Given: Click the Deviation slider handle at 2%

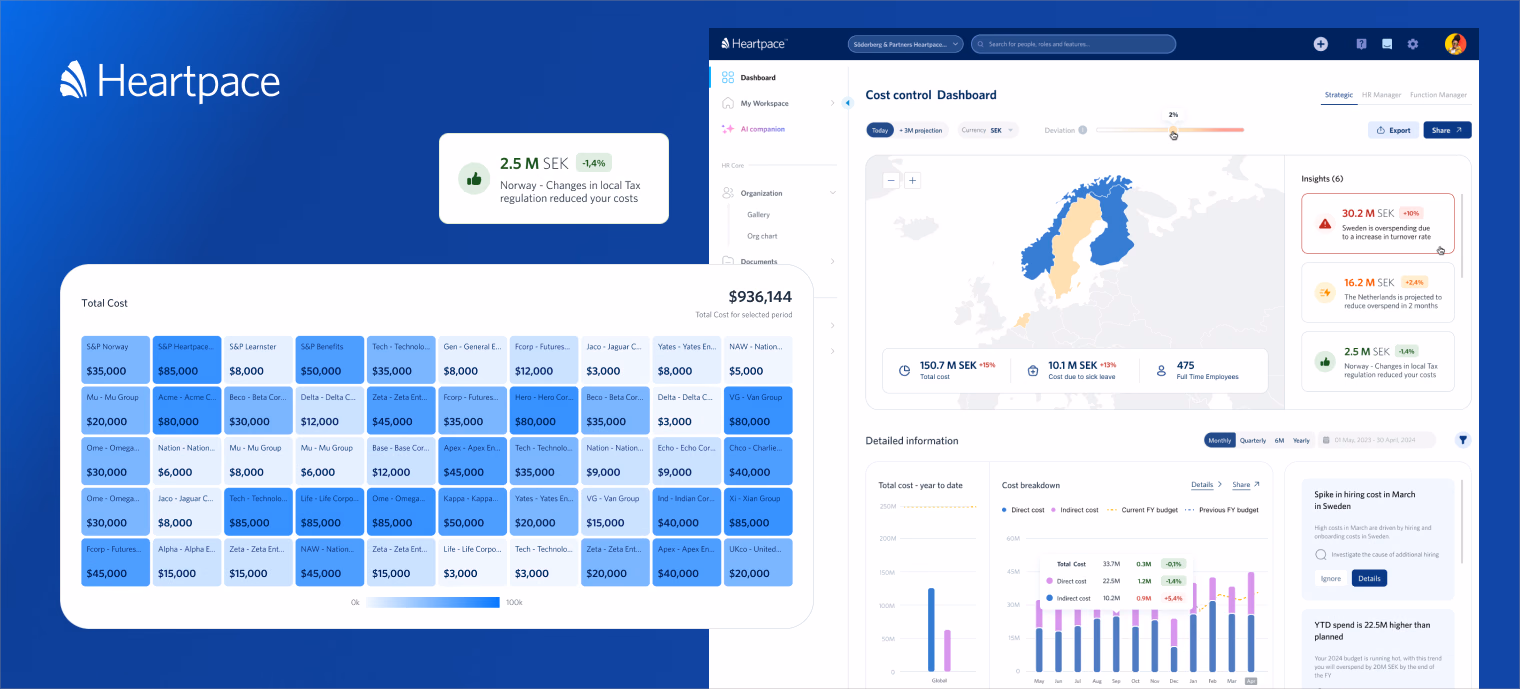Looking at the screenshot, I should [1173, 130].
